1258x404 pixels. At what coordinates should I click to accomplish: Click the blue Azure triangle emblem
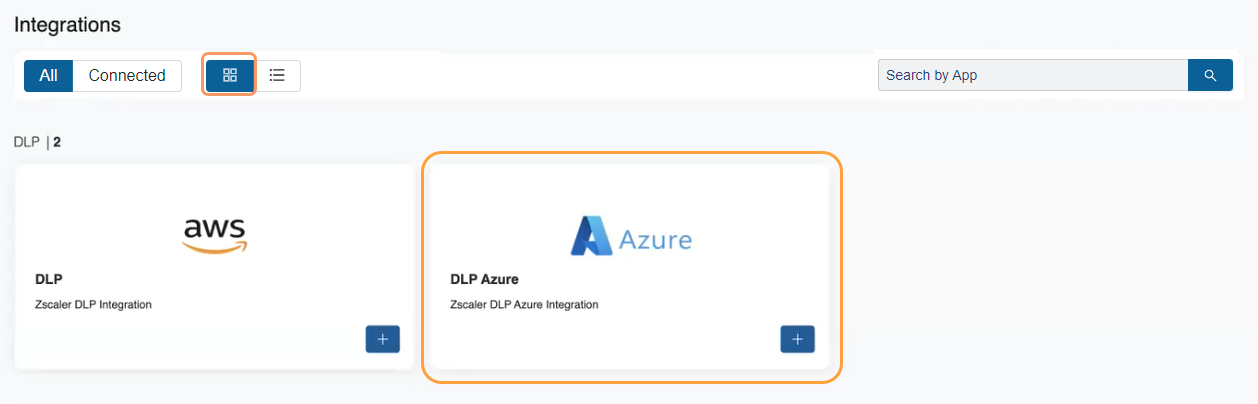(x=590, y=236)
